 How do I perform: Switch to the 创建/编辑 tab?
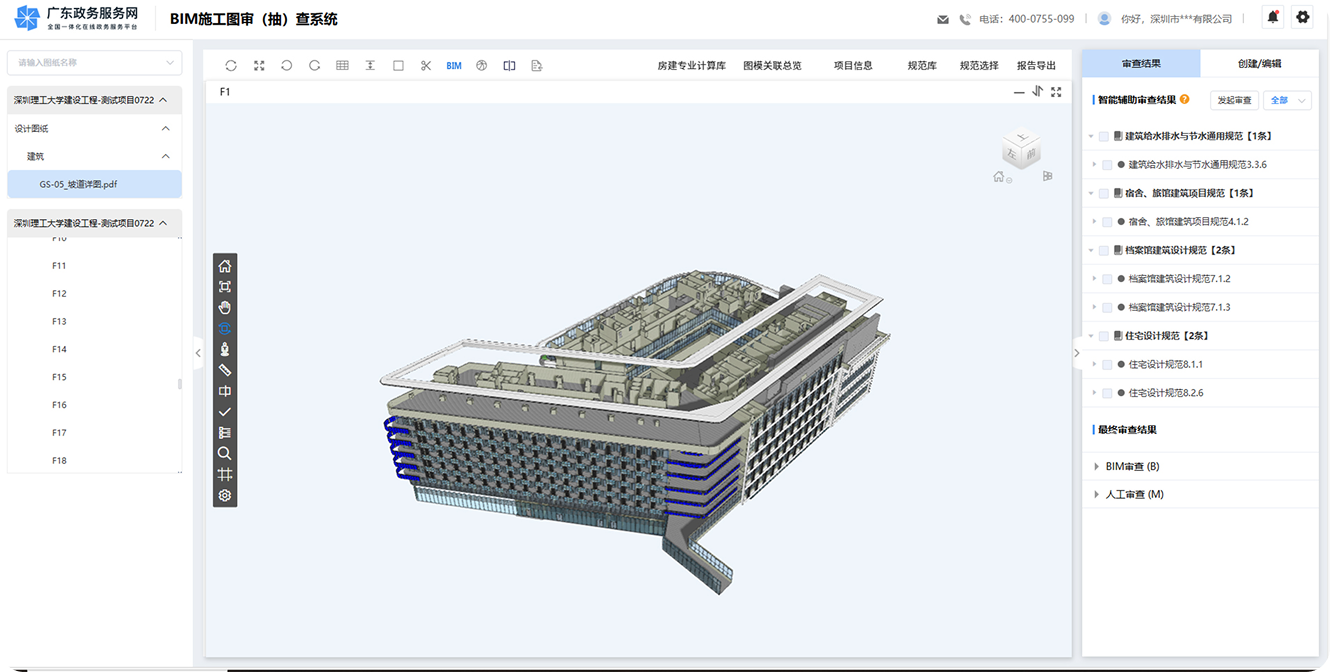(1259, 63)
